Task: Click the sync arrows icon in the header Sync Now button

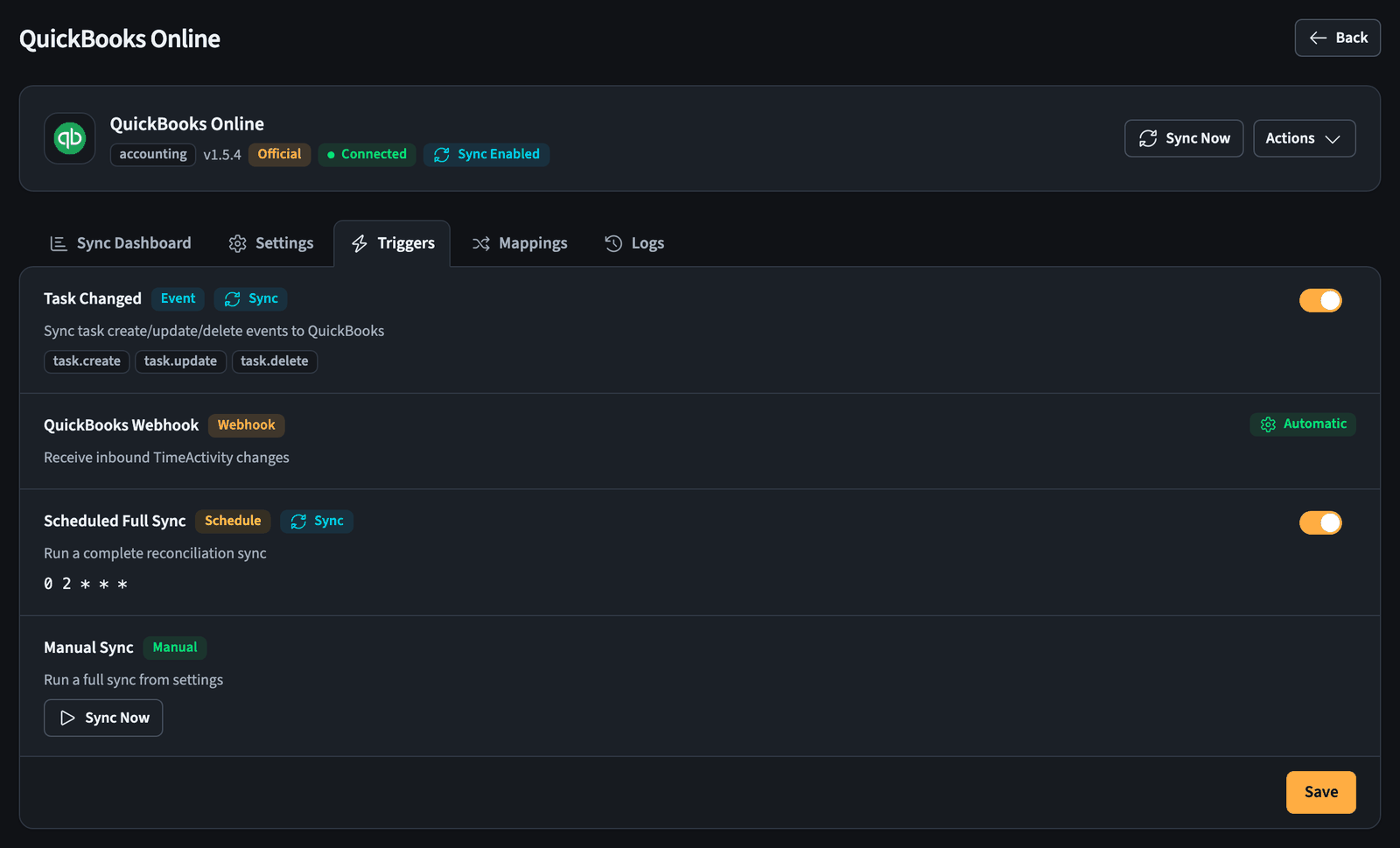Action: pyautogui.click(x=1148, y=138)
